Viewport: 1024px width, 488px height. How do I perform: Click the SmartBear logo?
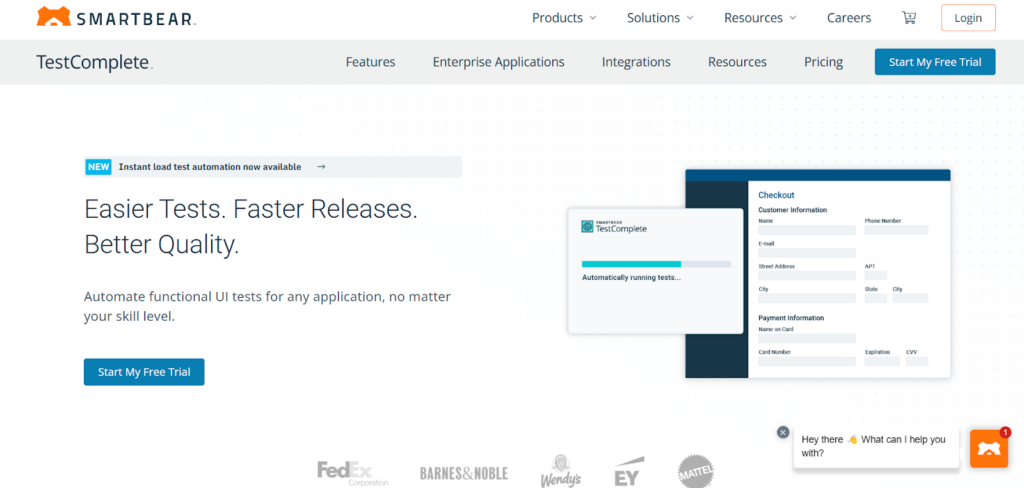[x=116, y=18]
